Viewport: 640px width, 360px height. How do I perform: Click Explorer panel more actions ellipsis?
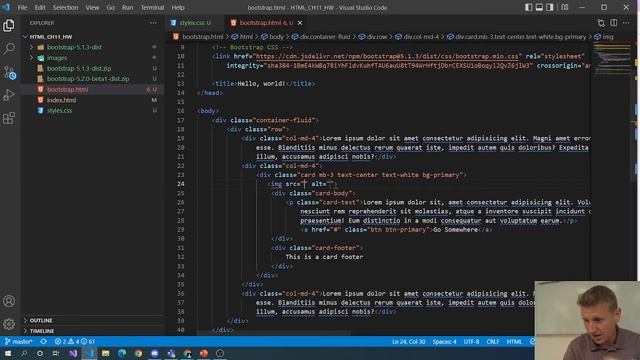pos(153,23)
